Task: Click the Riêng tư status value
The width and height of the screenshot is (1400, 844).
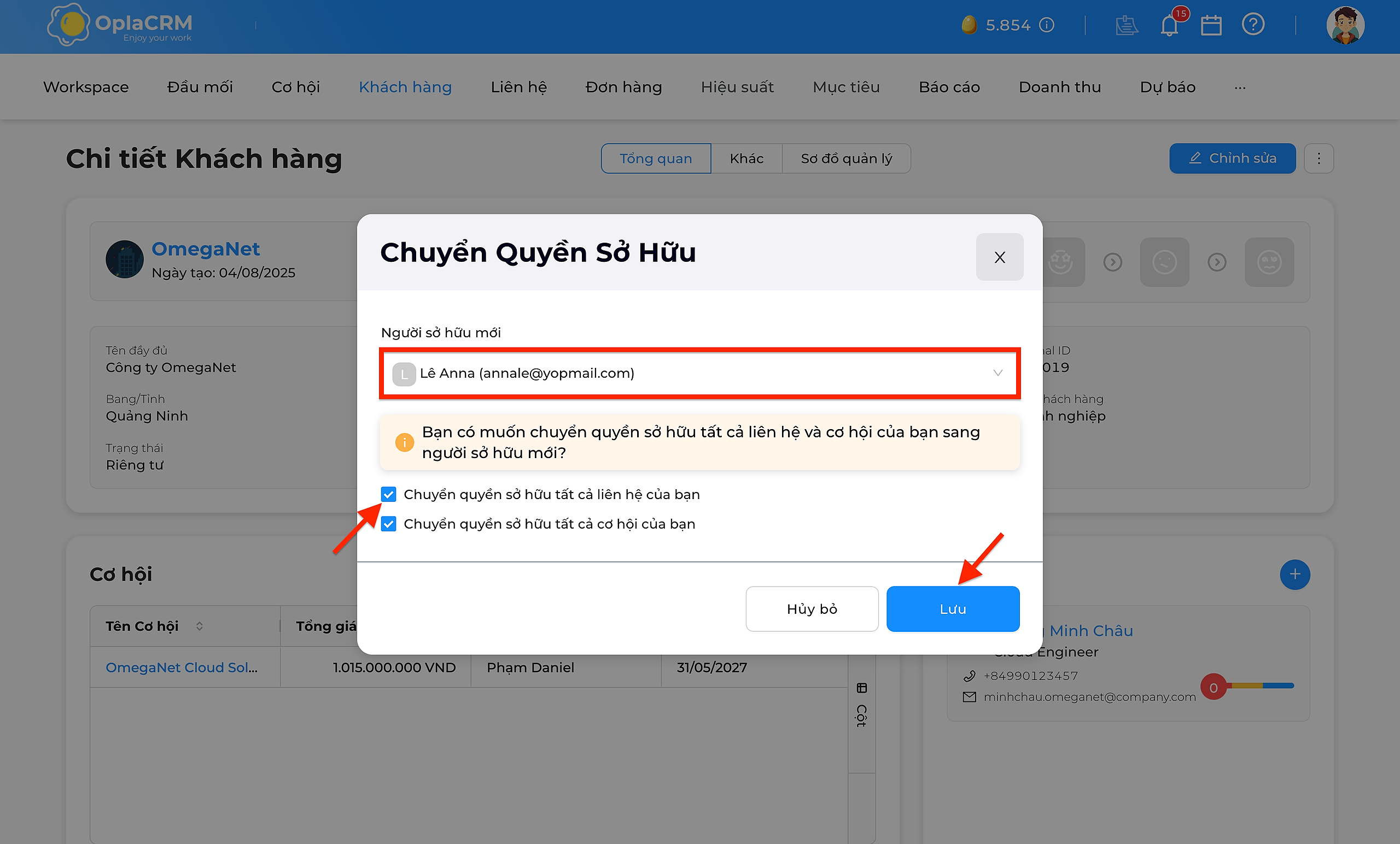Action: tap(135, 465)
